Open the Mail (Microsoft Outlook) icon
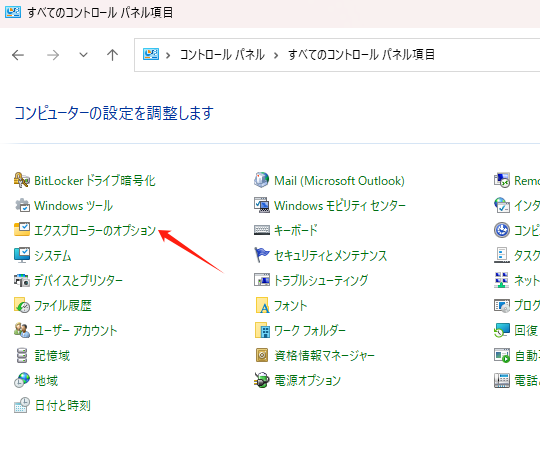Viewport: 540px width, 461px height. click(x=262, y=180)
